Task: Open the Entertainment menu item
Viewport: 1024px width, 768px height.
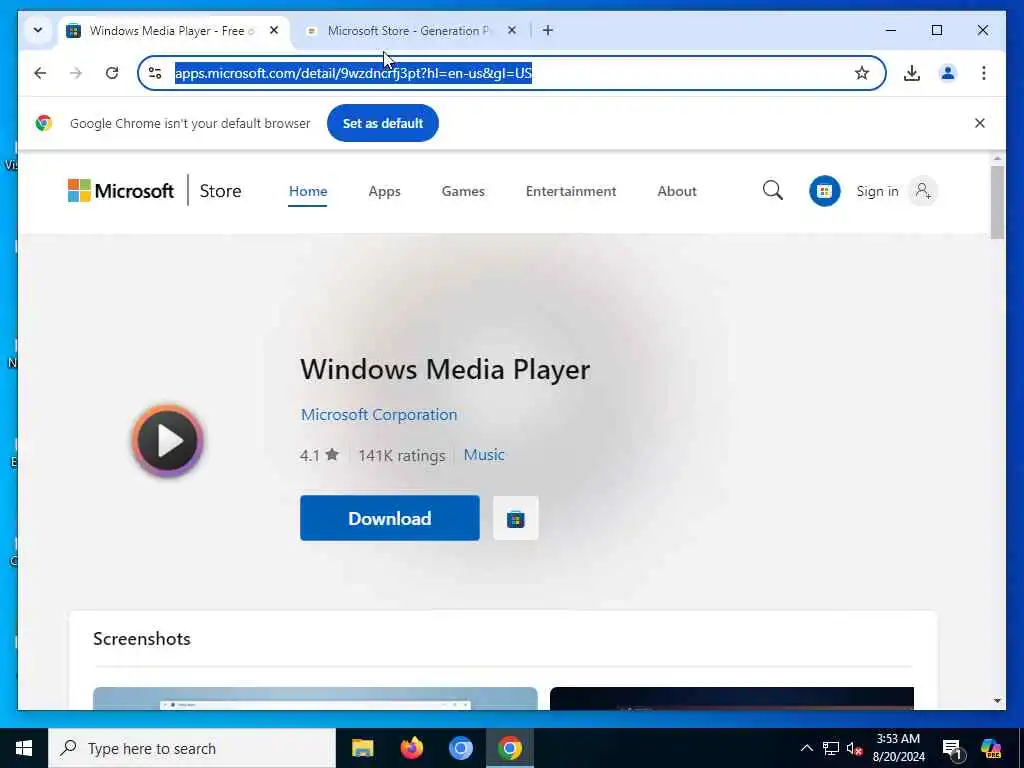Action: (x=571, y=191)
